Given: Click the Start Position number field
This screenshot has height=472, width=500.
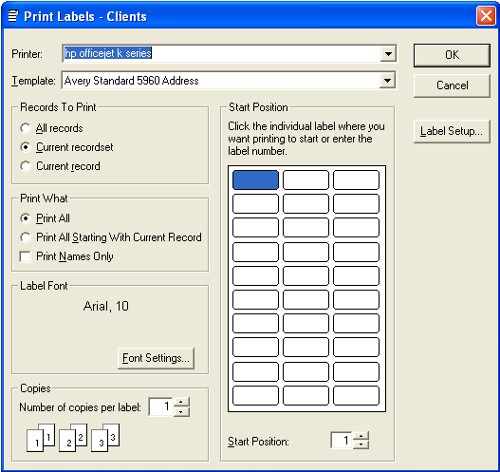Looking at the screenshot, I should click(x=342, y=440).
